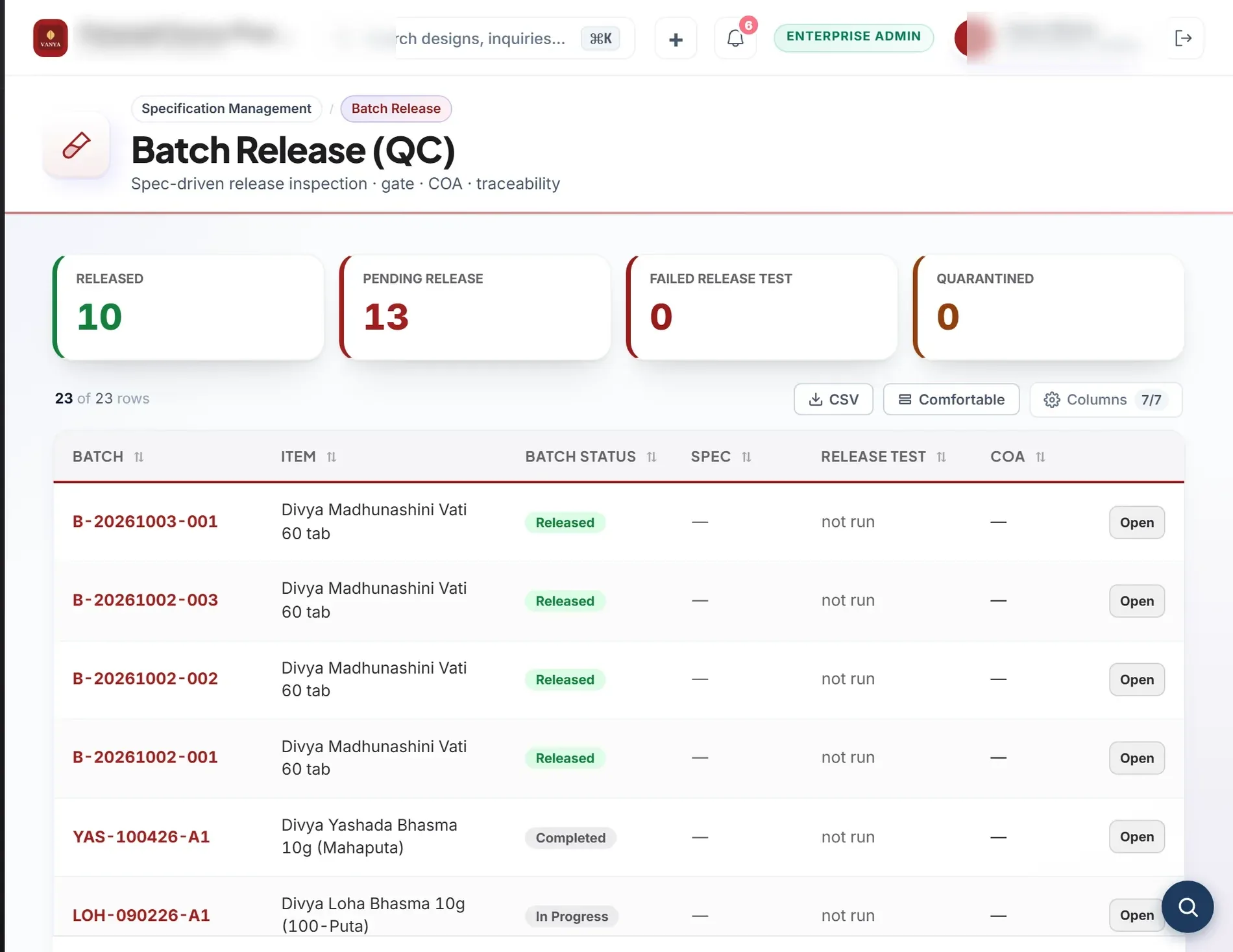This screenshot has height=952, width=1233.
Task: Click the logout icon
Action: tap(1183, 38)
